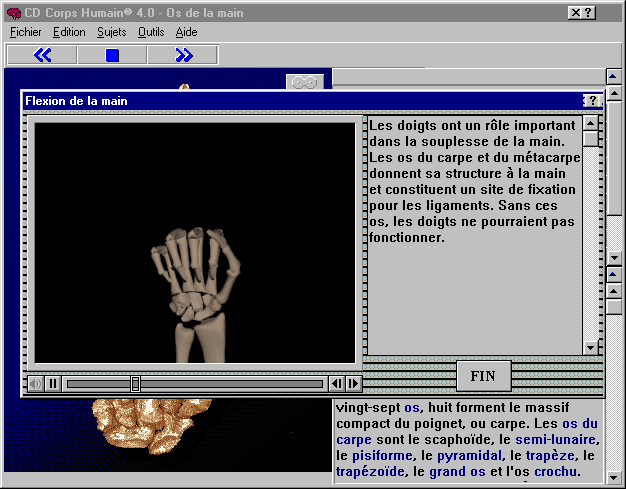The image size is (626, 489).
Task: Click the goggles icon above the video
Action: click(x=305, y=82)
